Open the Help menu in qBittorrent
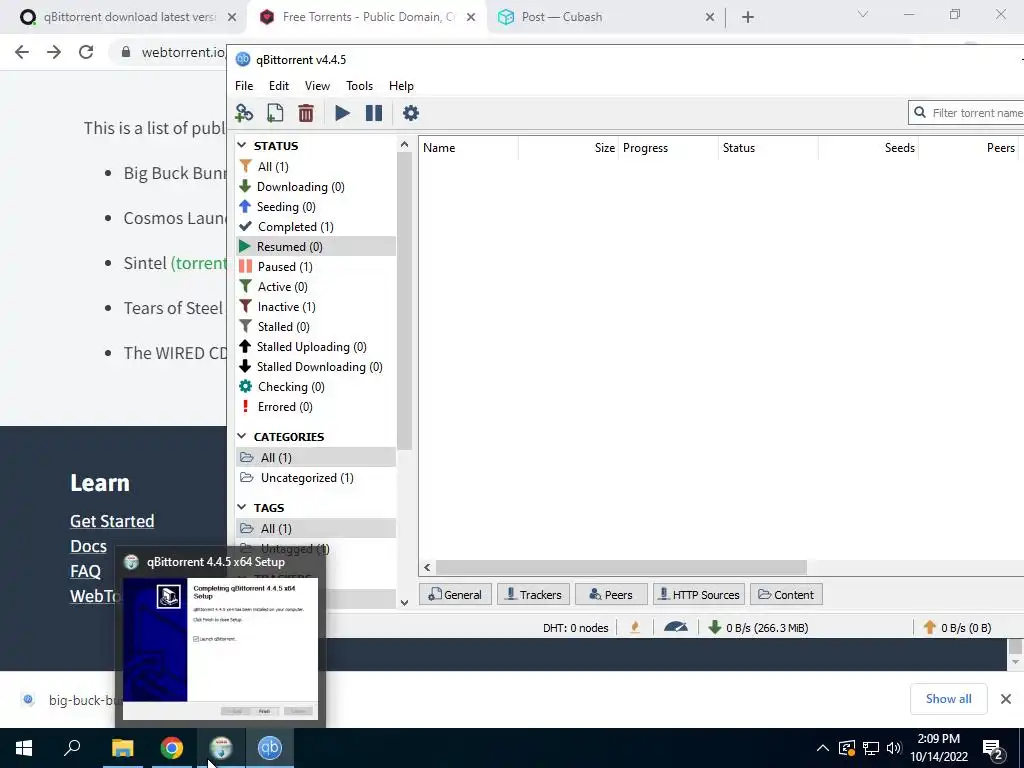Image resolution: width=1024 pixels, height=768 pixels. [x=401, y=86]
